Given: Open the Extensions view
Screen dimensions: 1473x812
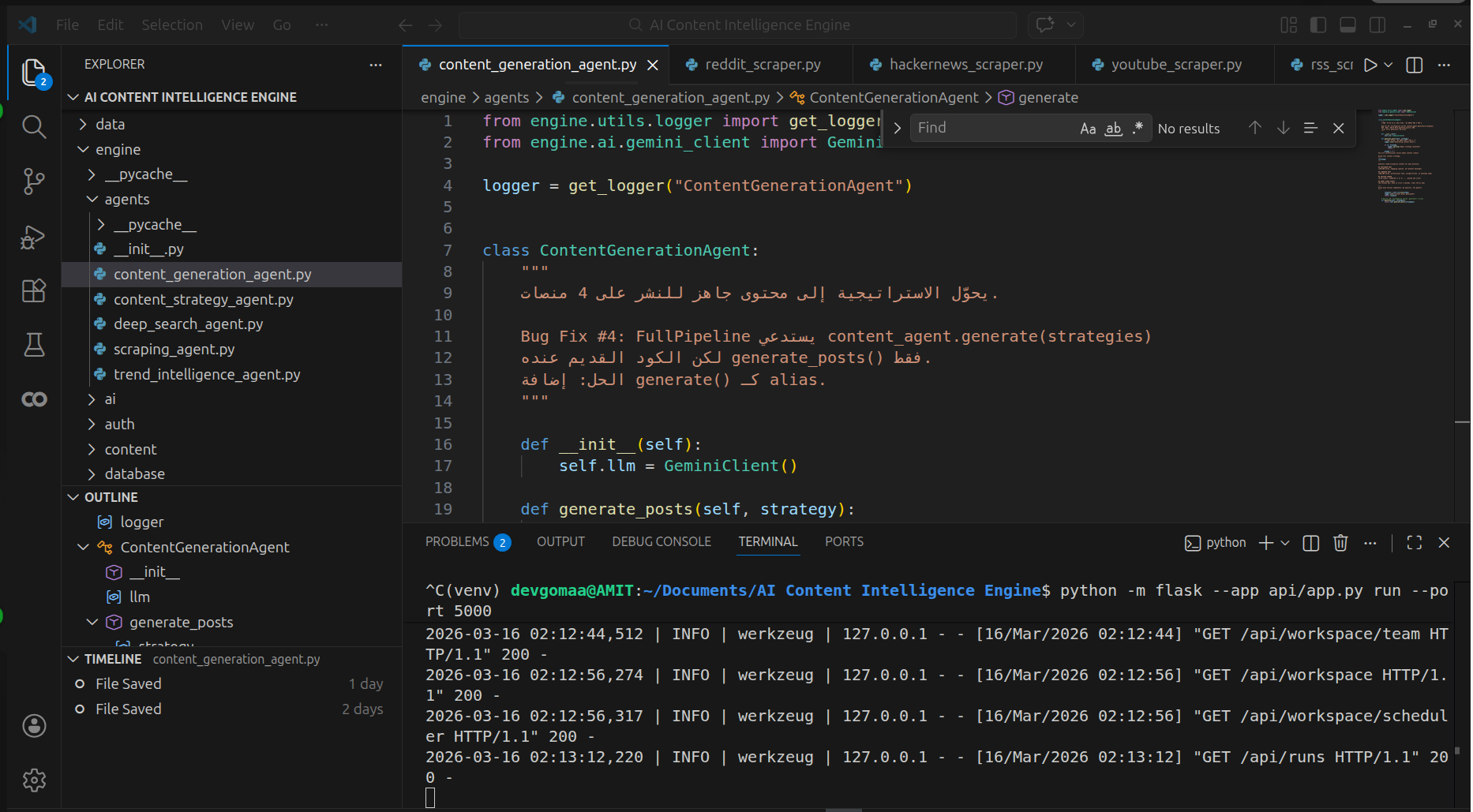Looking at the screenshot, I should click(x=33, y=291).
